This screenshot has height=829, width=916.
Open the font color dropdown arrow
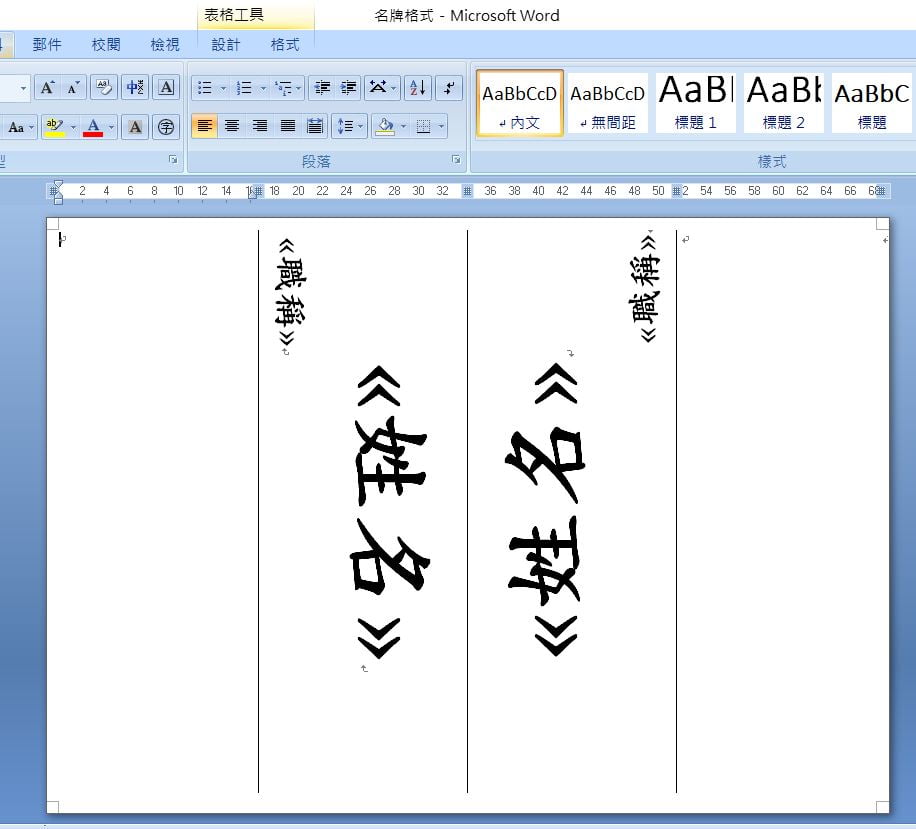click(x=111, y=127)
